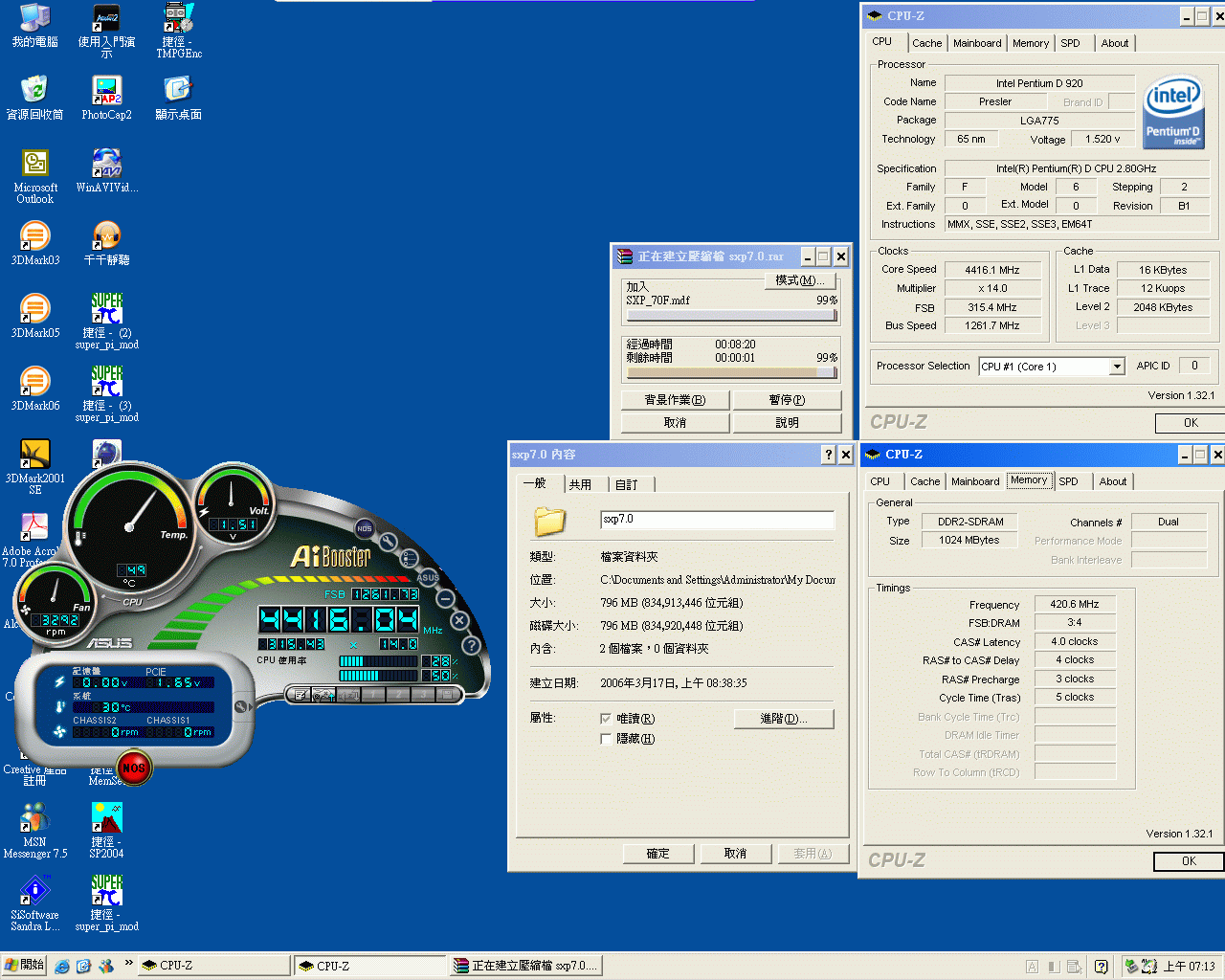Viewport: 1225px width, 980px height.
Task: Open the Recycle Bin desktop icon
Action: click(x=35, y=97)
